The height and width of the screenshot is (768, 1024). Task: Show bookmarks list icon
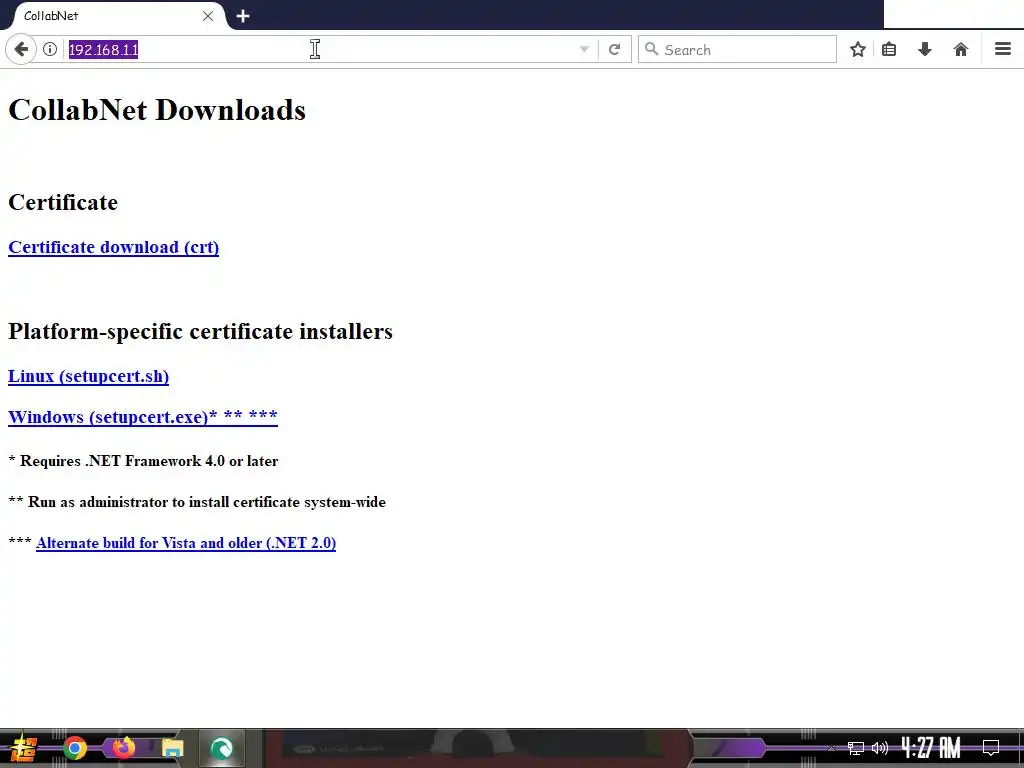coord(889,50)
